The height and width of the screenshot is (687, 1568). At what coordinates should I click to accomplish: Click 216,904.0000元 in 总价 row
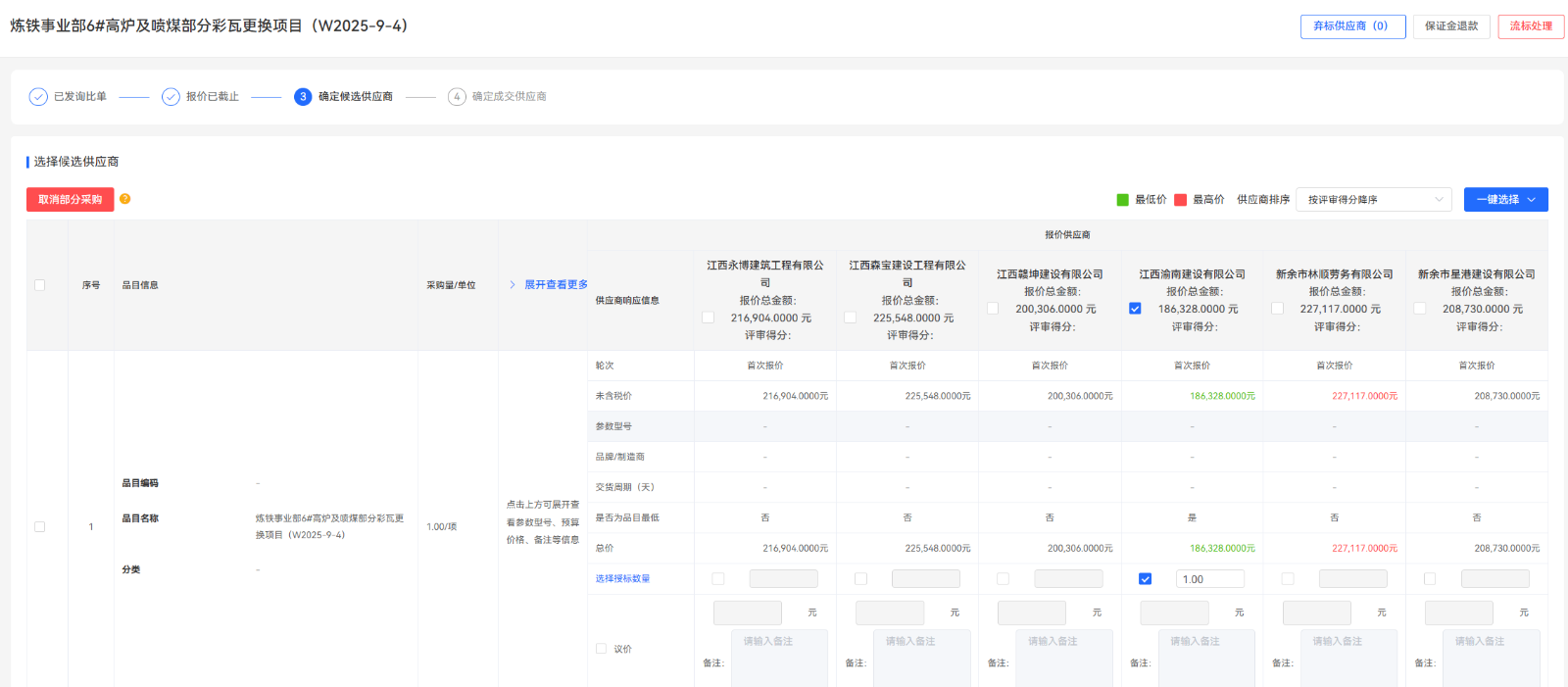[796, 548]
